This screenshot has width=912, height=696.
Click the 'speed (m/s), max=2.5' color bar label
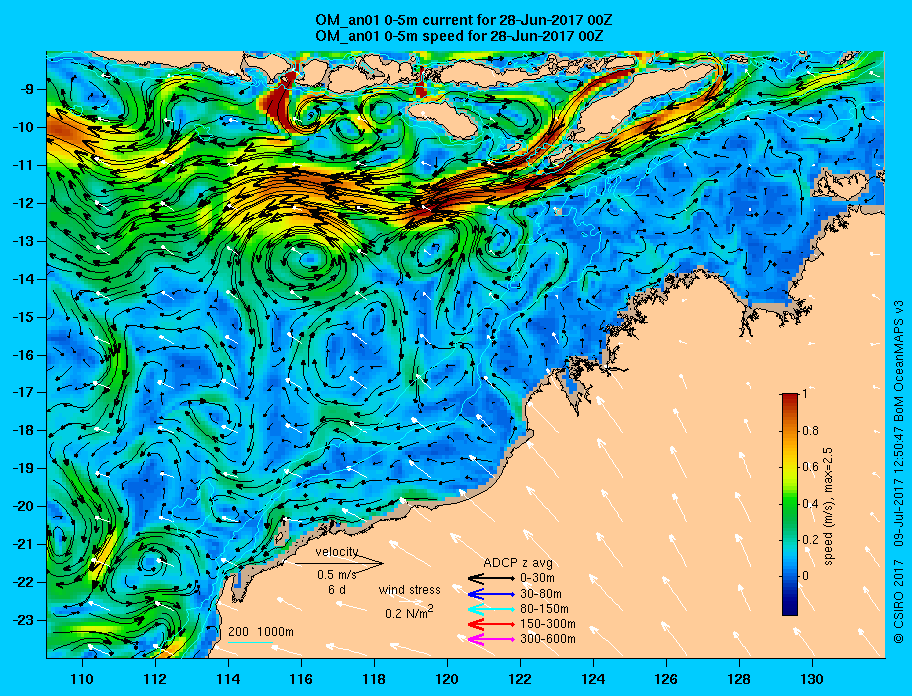tap(829, 505)
